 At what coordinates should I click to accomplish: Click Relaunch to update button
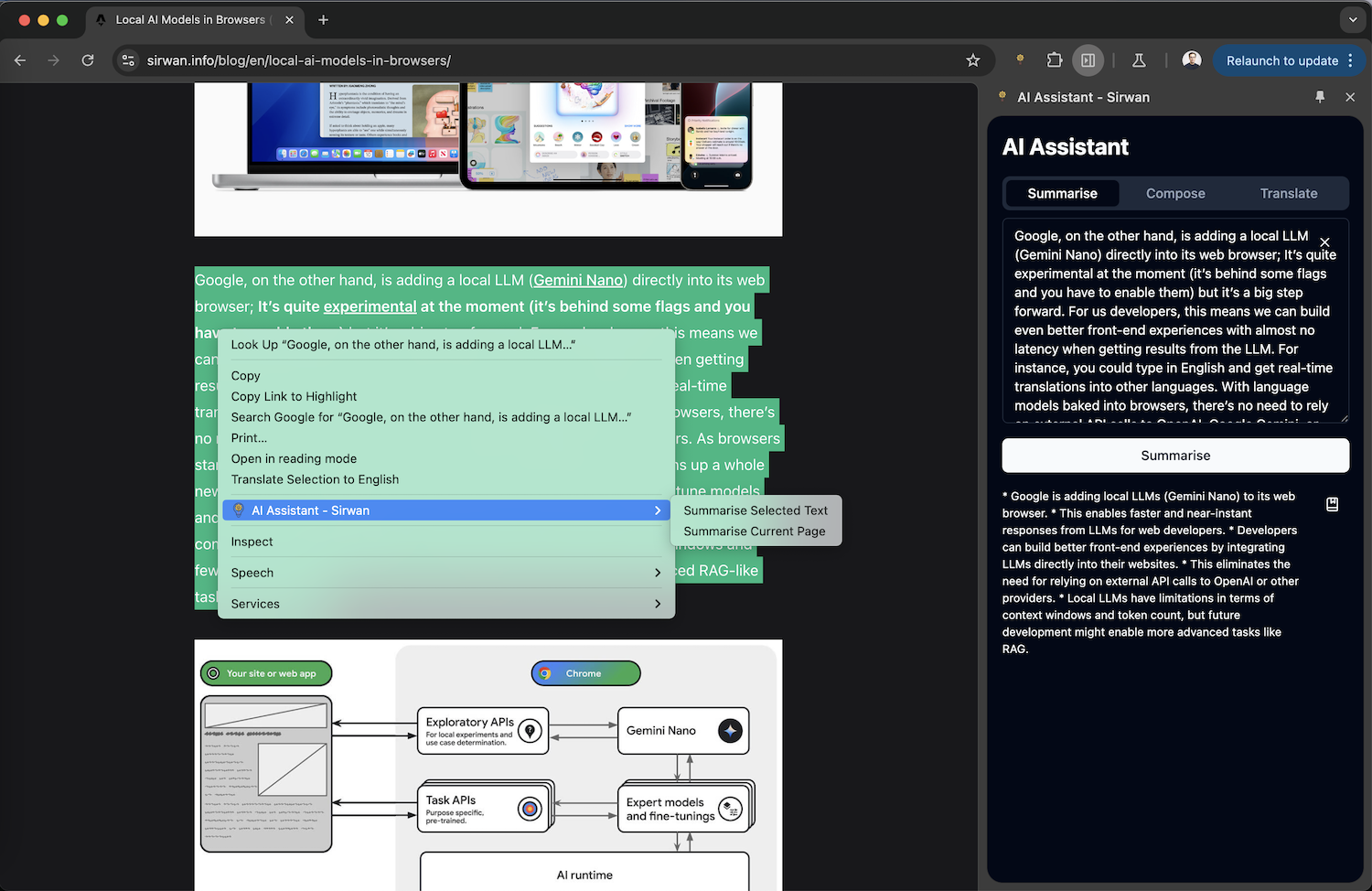coord(1281,60)
